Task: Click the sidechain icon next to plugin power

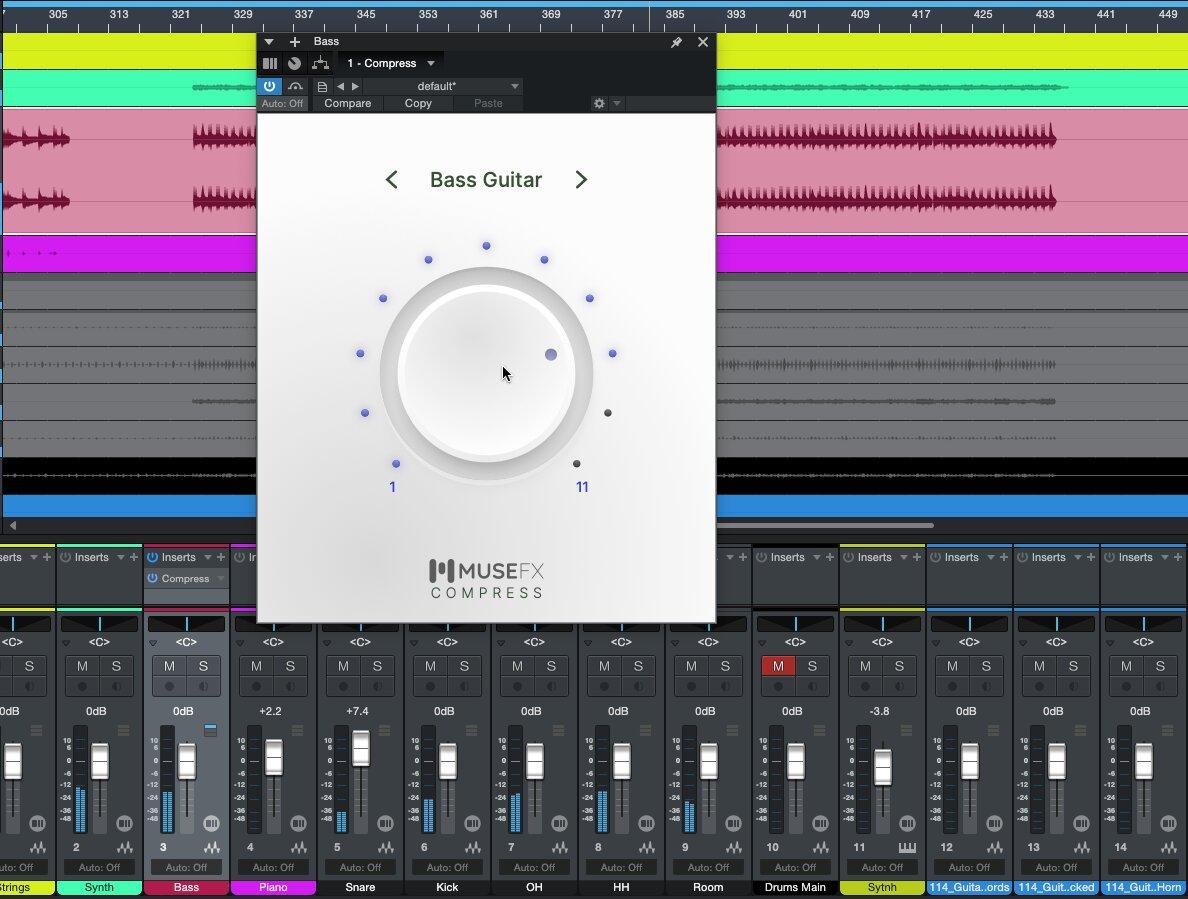Action: tap(295, 86)
